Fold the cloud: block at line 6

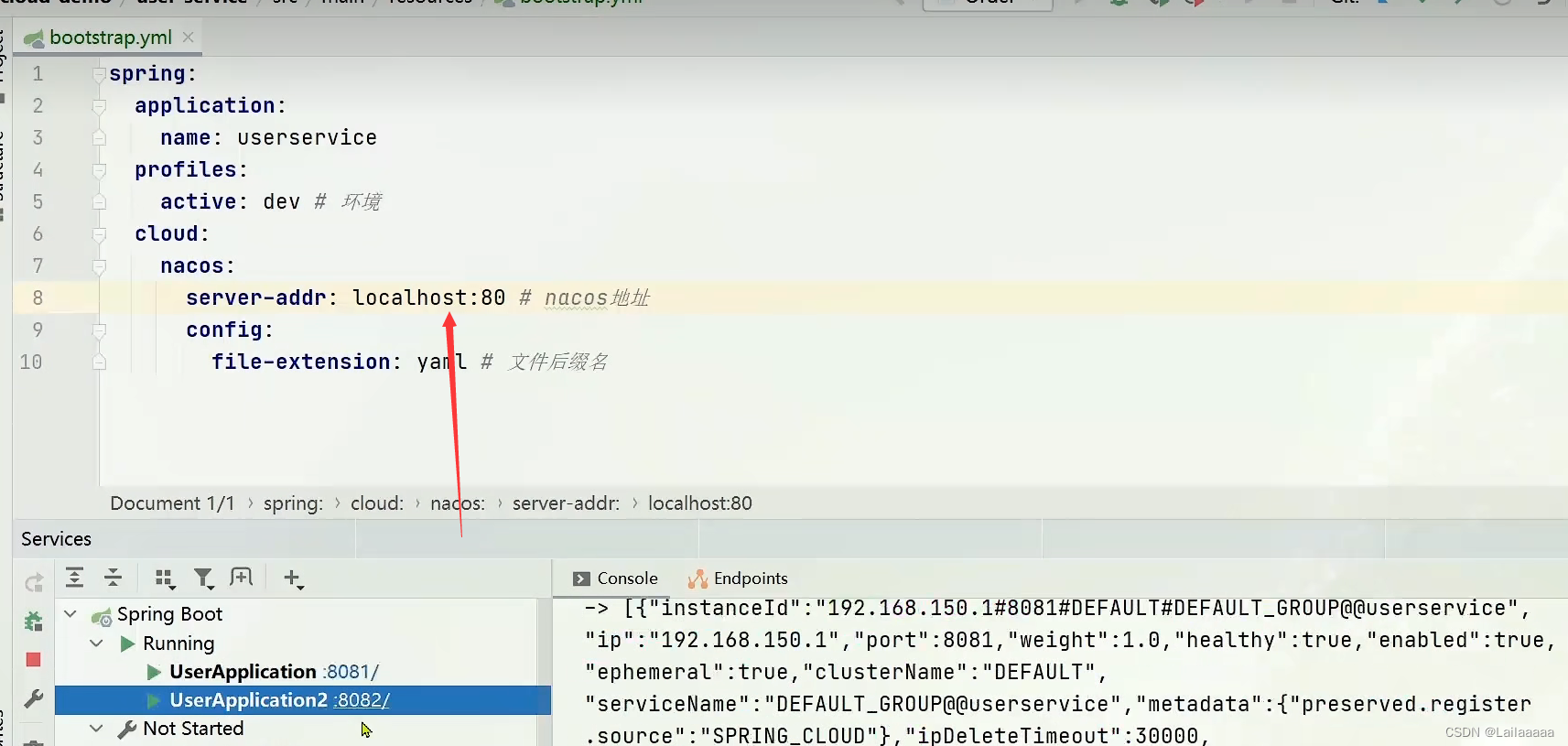[99, 234]
